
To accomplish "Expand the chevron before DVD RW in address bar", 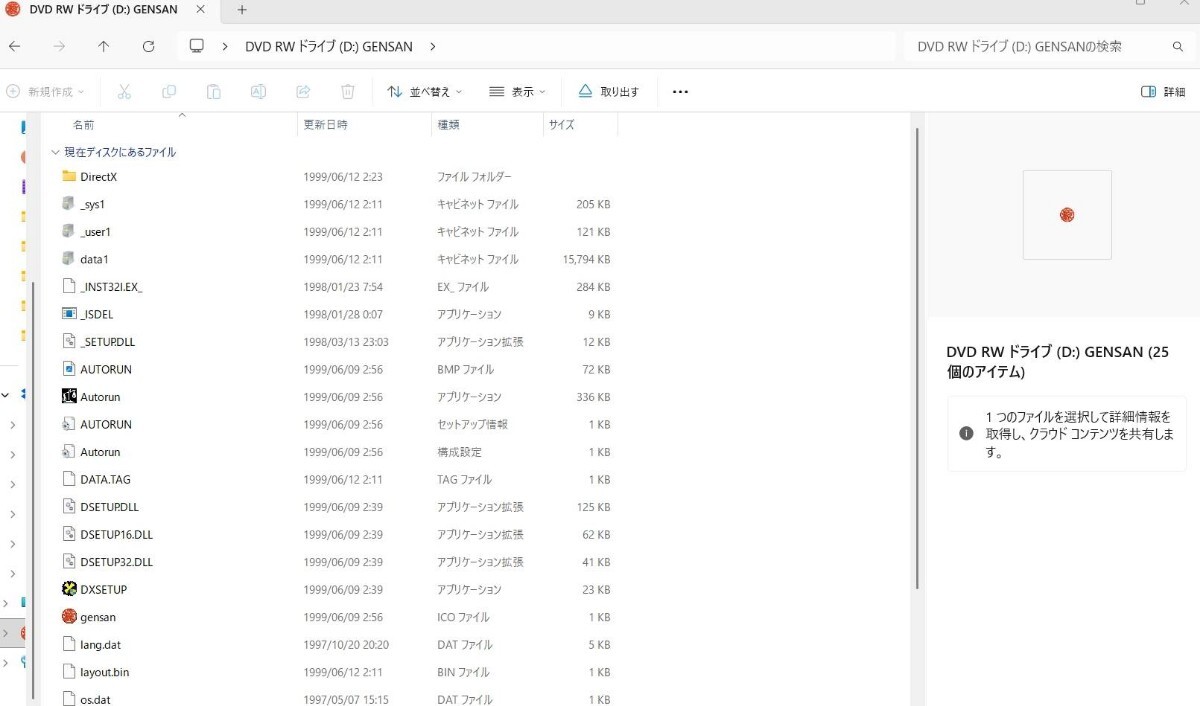I will tap(225, 47).
